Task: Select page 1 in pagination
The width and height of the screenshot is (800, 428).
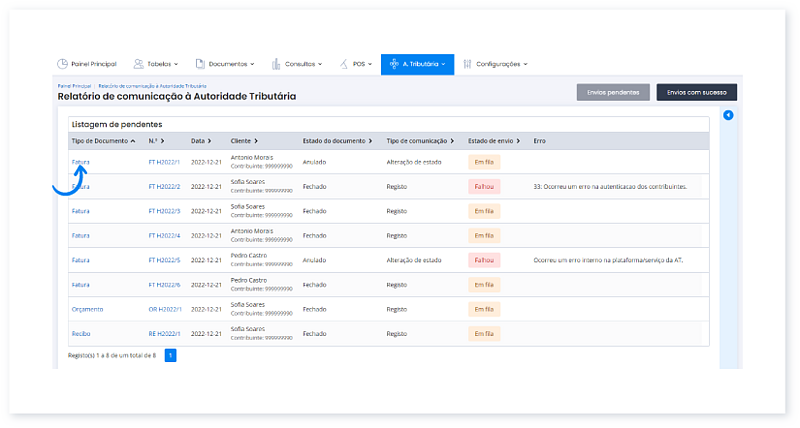Action: [x=170, y=355]
